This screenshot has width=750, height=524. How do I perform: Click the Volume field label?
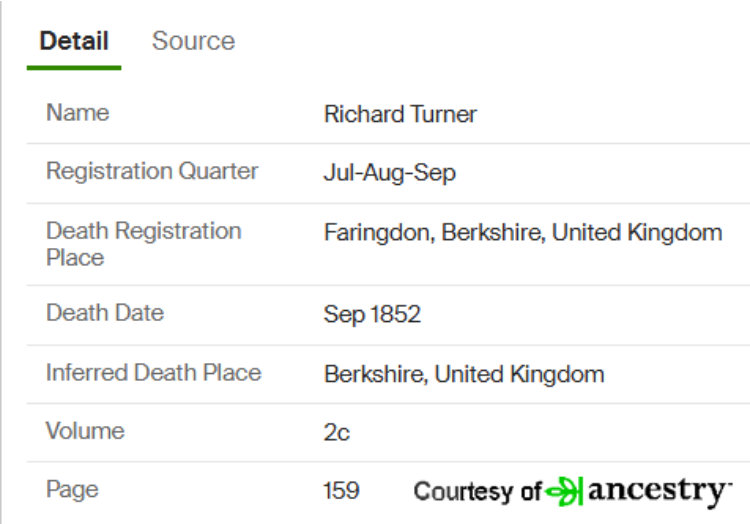[x=85, y=431]
